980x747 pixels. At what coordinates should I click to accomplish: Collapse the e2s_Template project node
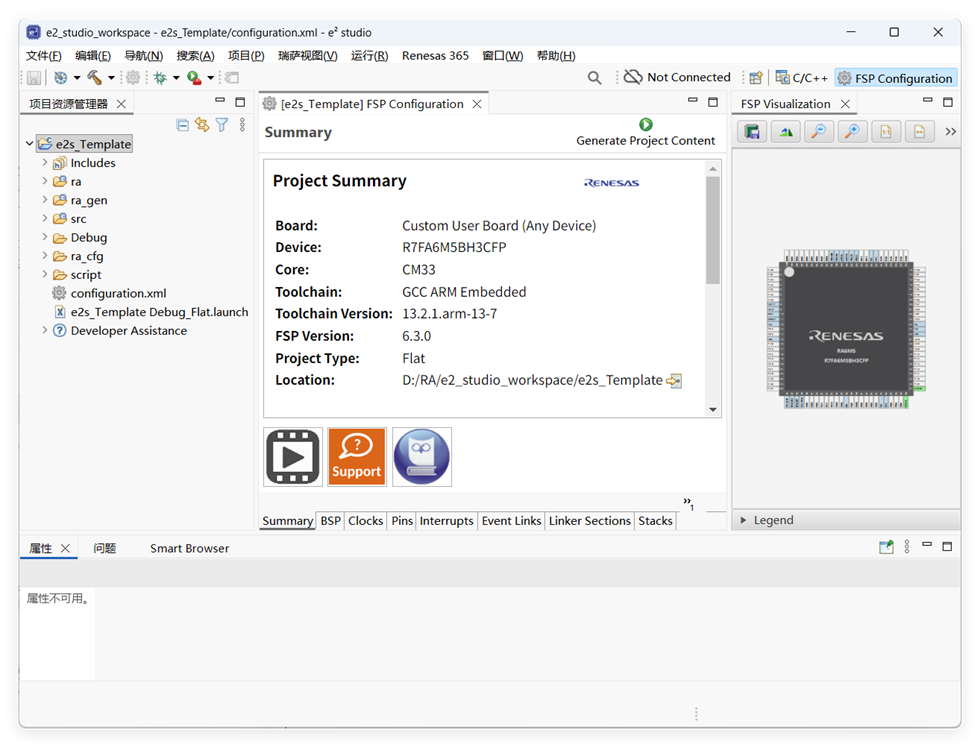point(29,144)
